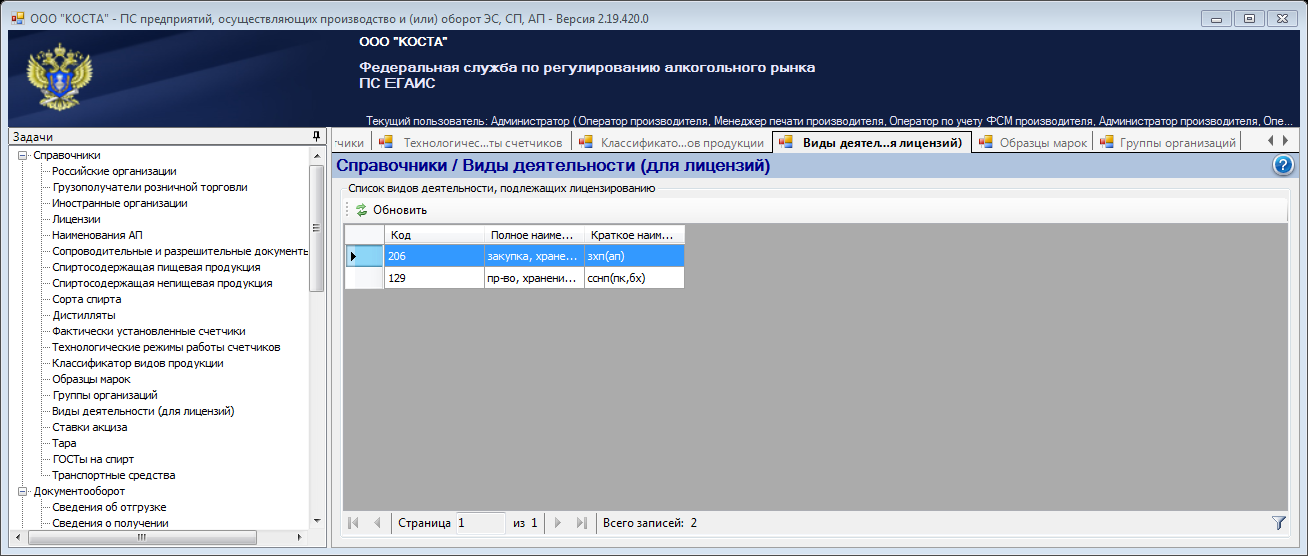The image size is (1308, 556).
Task: Sort by Полное наим... column header
Action: [534, 235]
